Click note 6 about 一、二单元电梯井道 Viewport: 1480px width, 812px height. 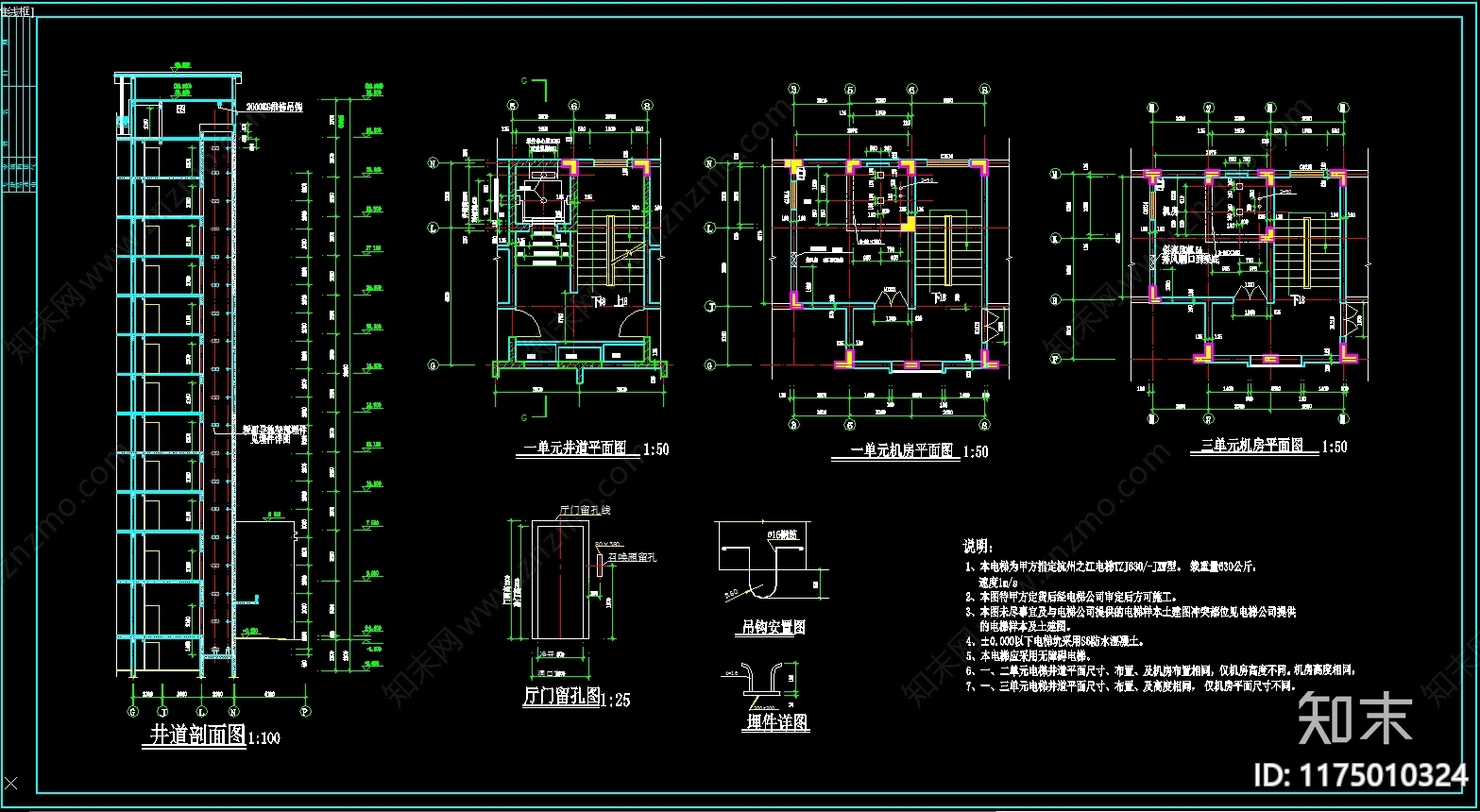(1161, 670)
